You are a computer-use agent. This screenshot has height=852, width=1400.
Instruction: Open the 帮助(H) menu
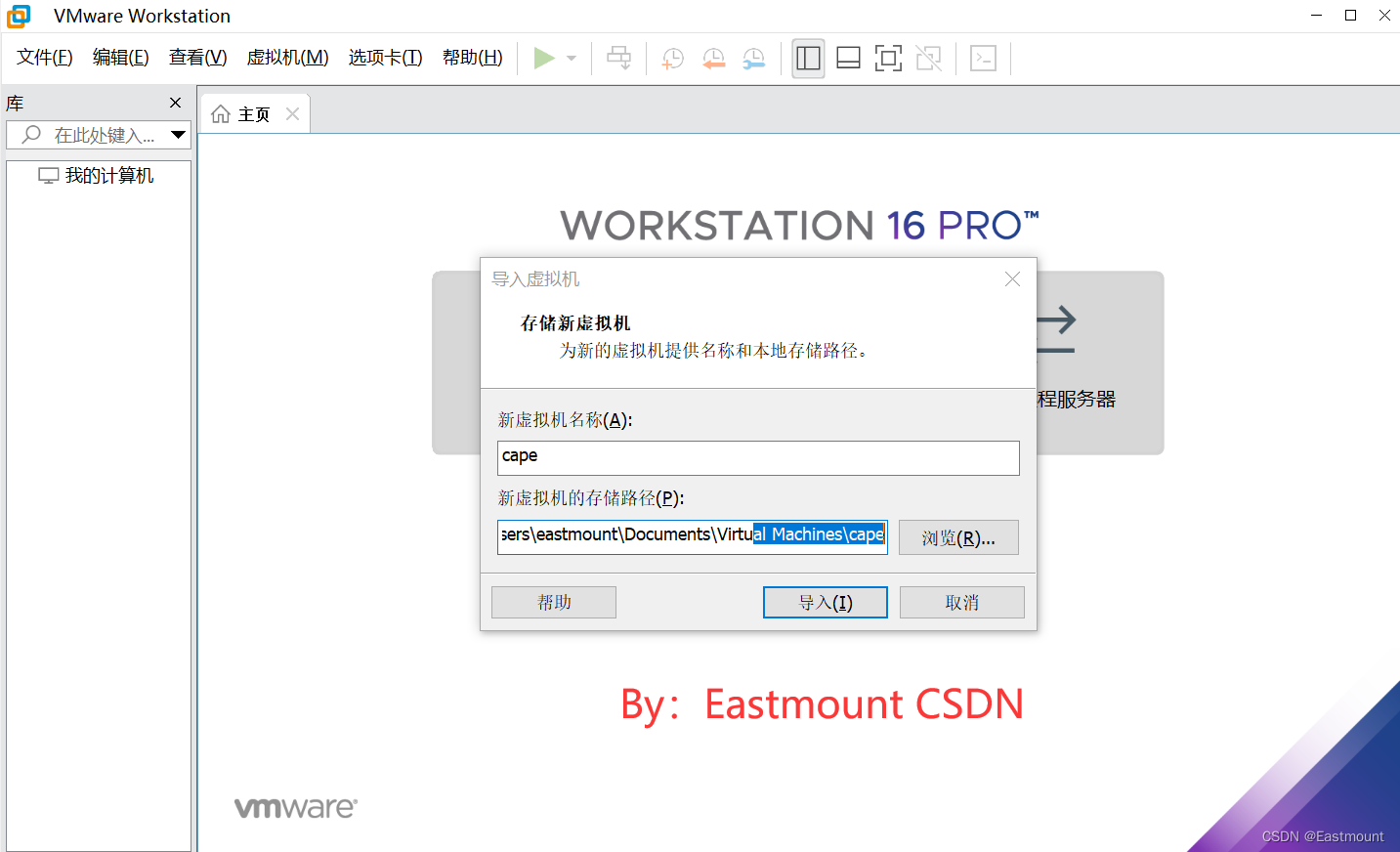[473, 58]
